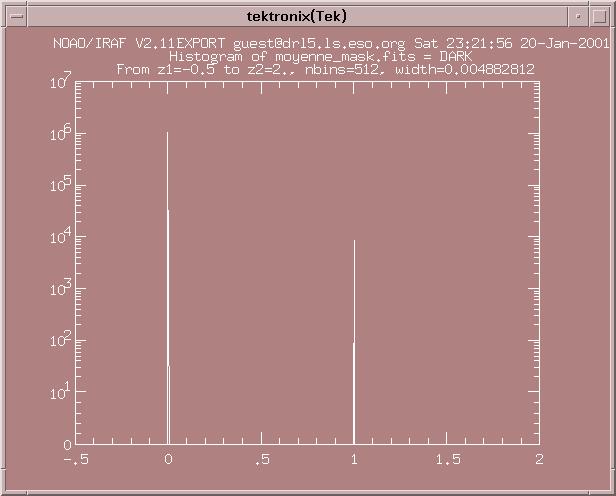
Task: Click the x-axis label 1.5
Action: pos(448,459)
